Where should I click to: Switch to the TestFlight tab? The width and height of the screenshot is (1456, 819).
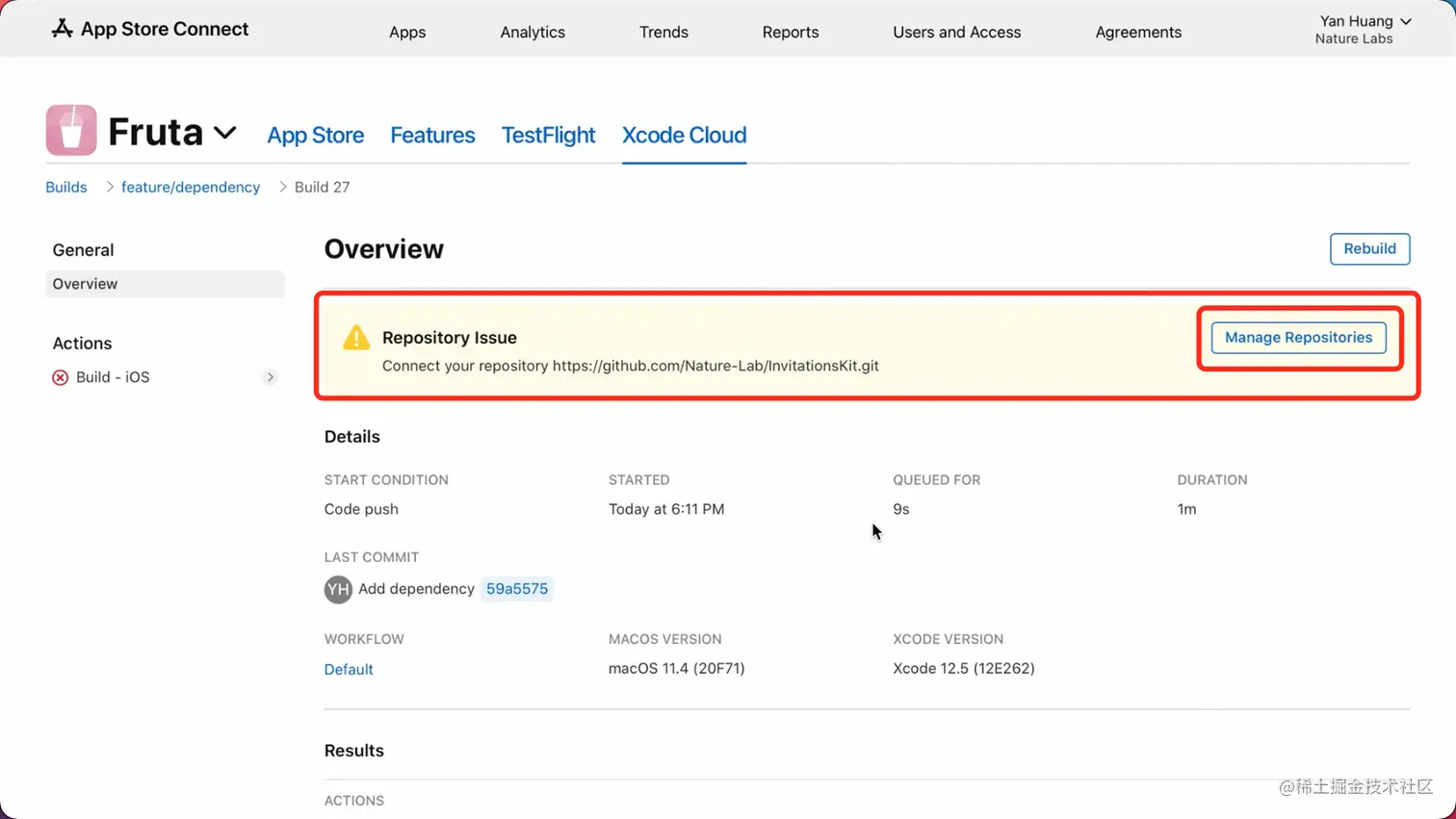548,135
